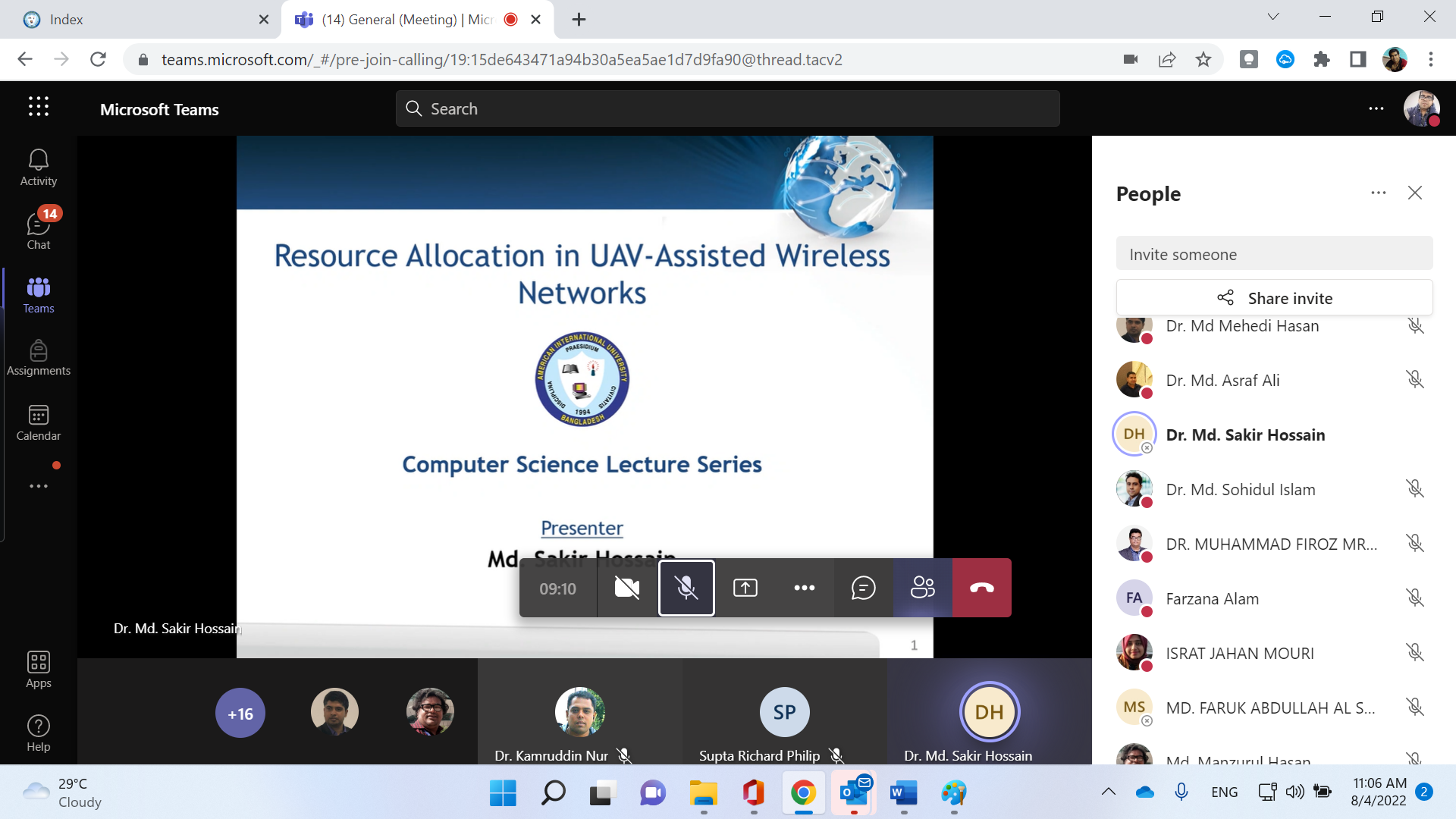Open People panel more options ellipsis
1456x819 pixels.
(1378, 193)
